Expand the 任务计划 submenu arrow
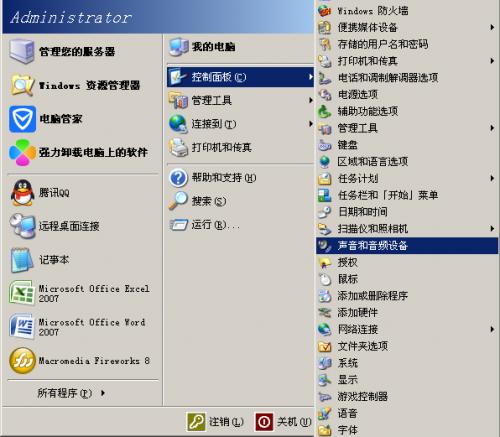This screenshot has height=437, width=500. 492,178
